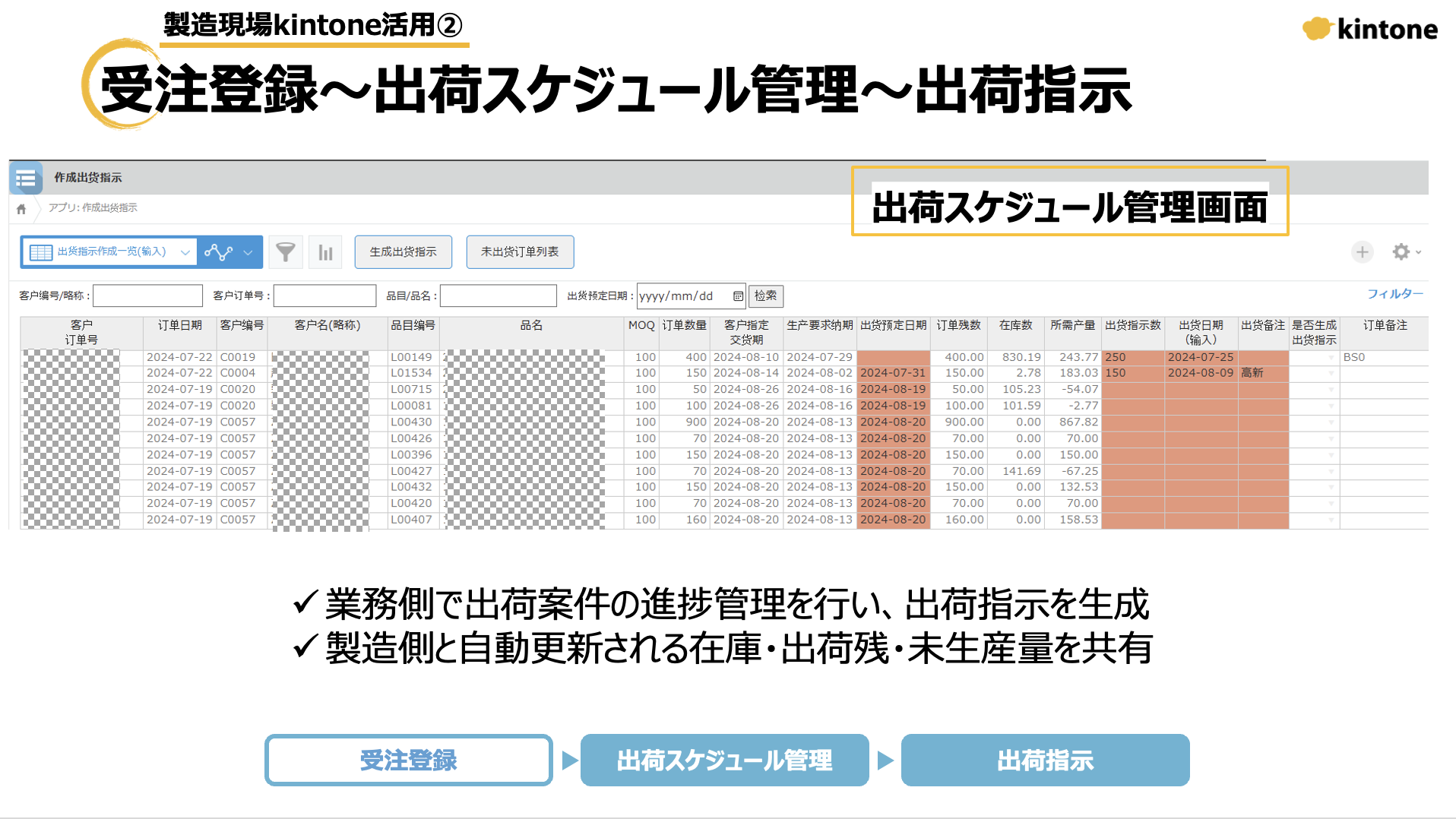Click the フィルター link
The image size is (1456, 819).
click(x=1395, y=294)
